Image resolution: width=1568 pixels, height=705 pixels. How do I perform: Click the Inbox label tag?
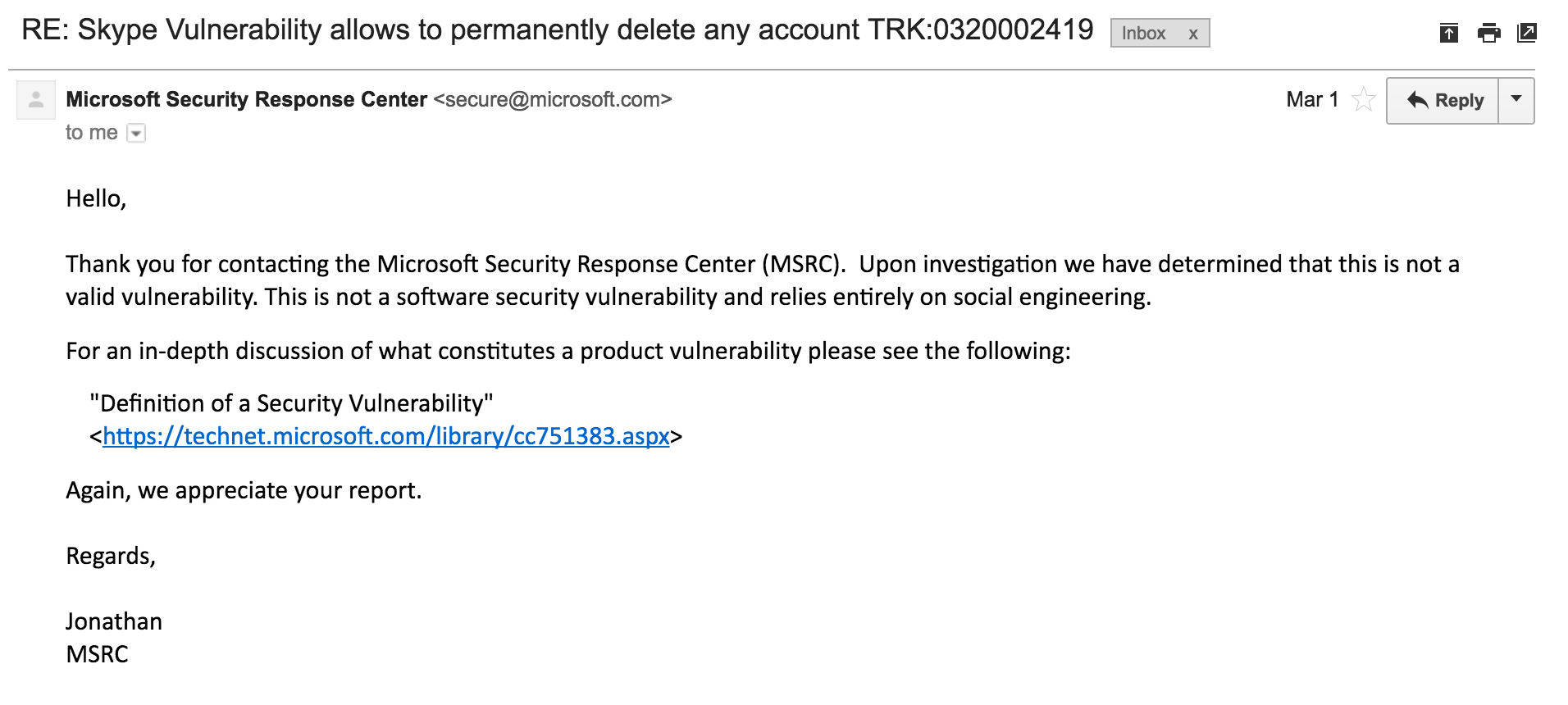coord(1143,34)
